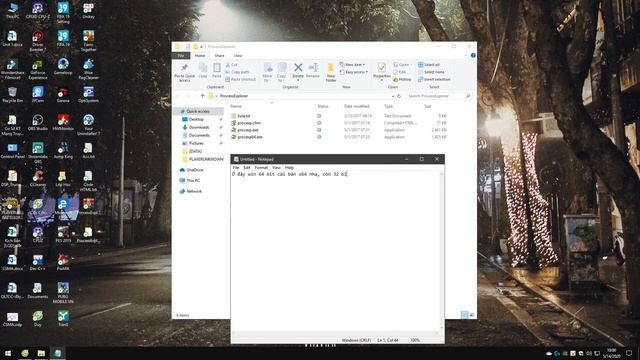Open Notepad View menu
The width and height of the screenshot is (640, 360).
(x=276, y=168)
